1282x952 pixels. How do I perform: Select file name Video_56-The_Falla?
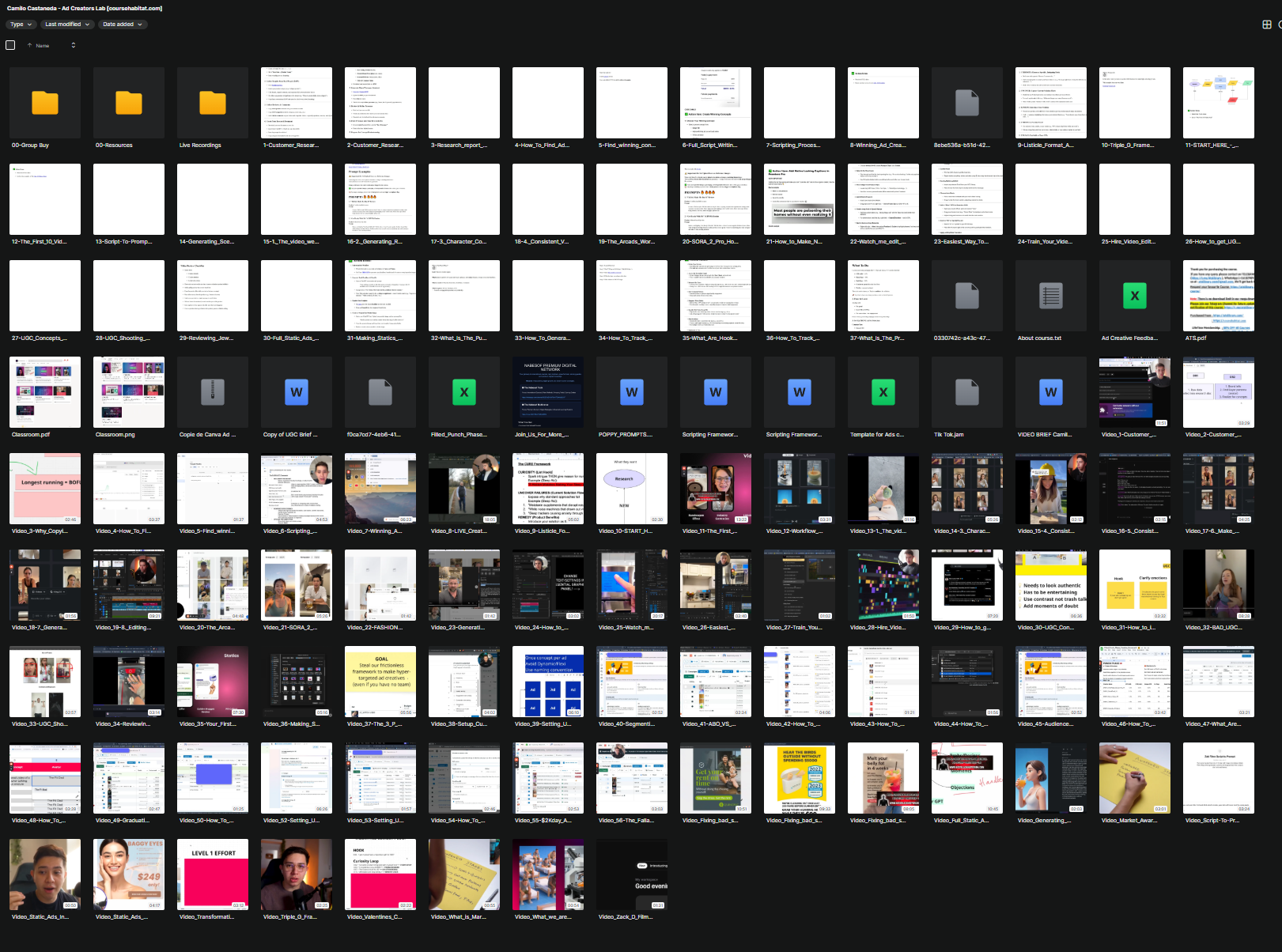click(625, 821)
